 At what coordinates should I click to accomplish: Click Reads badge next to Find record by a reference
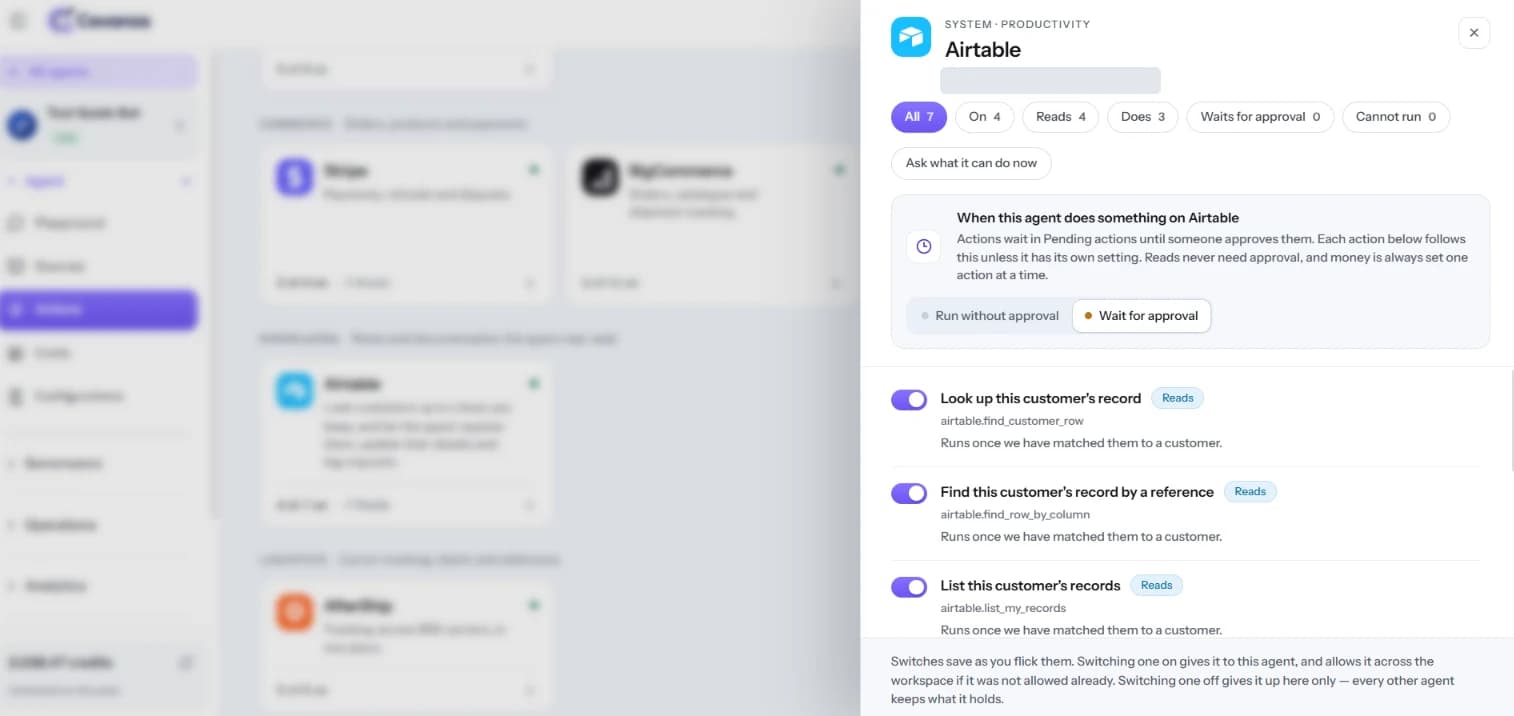point(1250,491)
